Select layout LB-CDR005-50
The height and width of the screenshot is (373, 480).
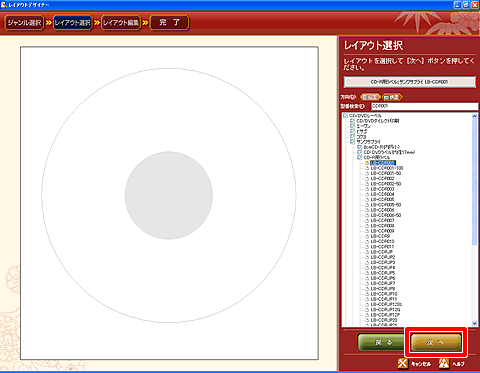[x=386, y=205]
